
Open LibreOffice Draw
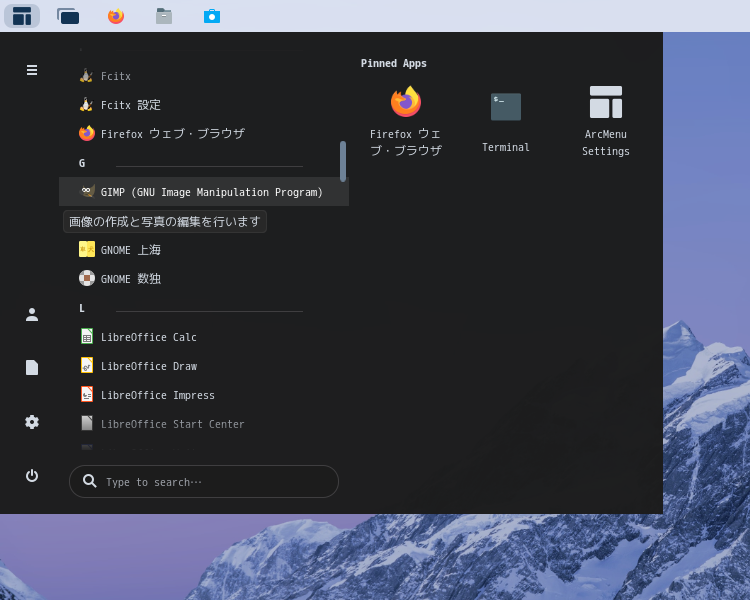(203, 366)
